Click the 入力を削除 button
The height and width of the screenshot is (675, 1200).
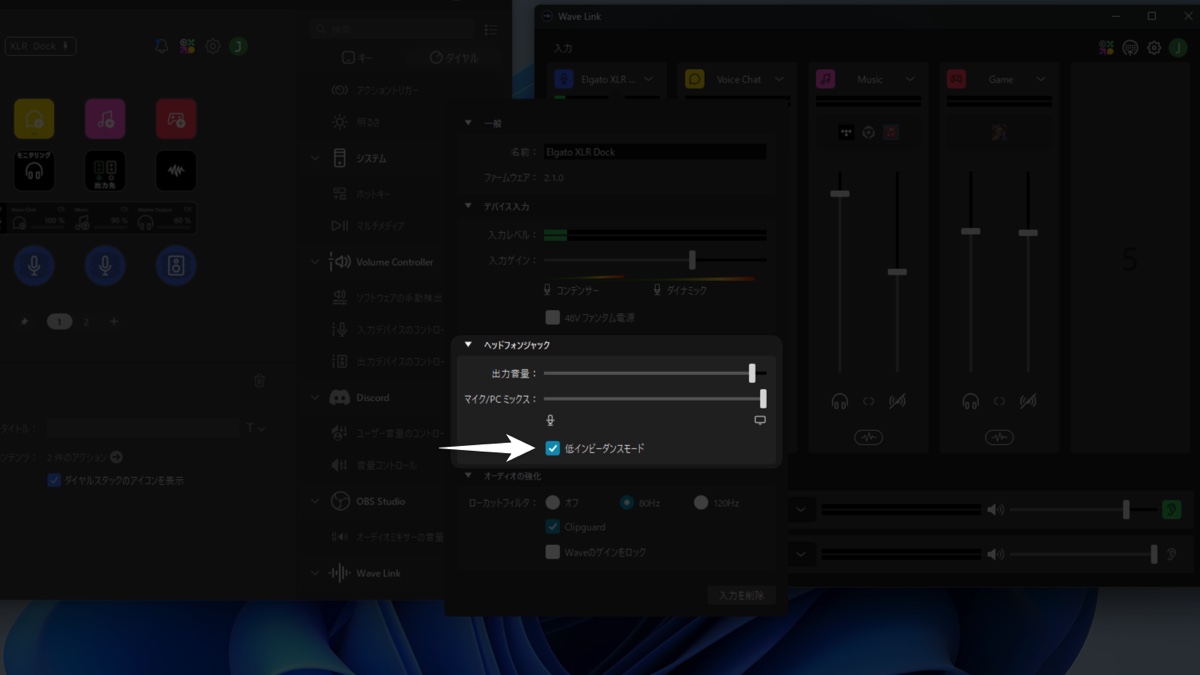tap(741, 595)
